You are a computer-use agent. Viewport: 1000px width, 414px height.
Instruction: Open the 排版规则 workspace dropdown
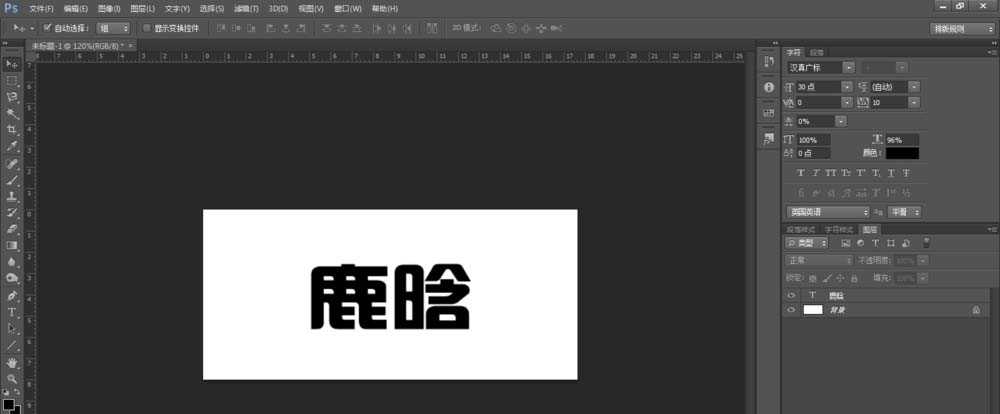pos(961,29)
